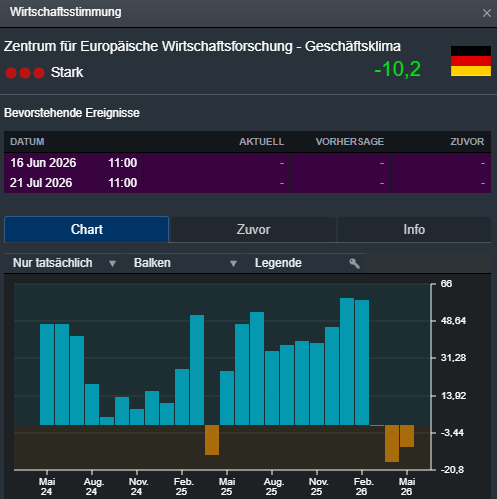Viewport: 497px width, 499px height.
Task: Click the orange negative bar near Mai 25
Action: point(212,440)
